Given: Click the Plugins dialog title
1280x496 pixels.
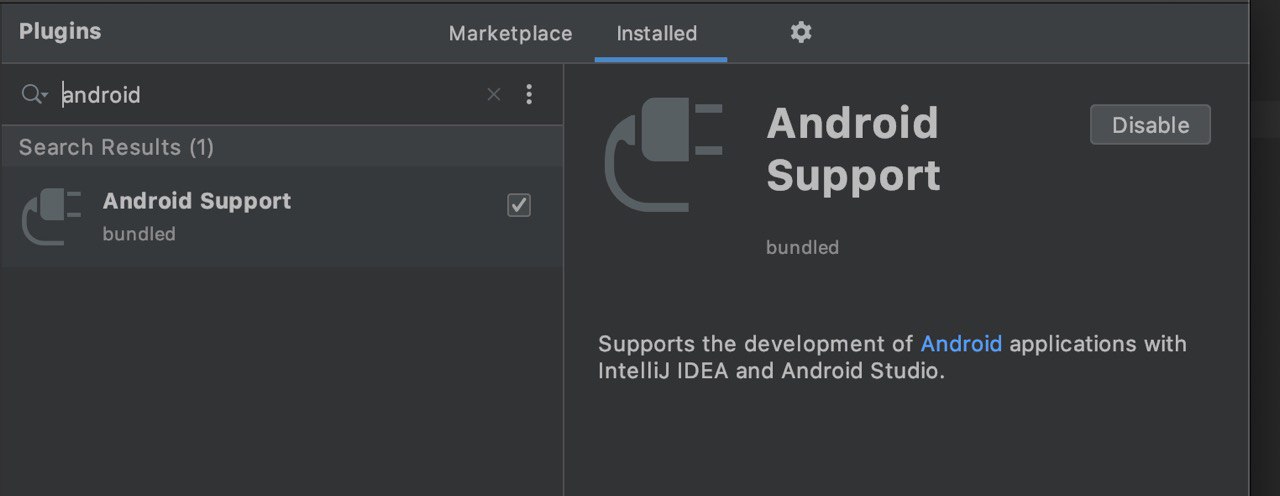Looking at the screenshot, I should (x=60, y=31).
